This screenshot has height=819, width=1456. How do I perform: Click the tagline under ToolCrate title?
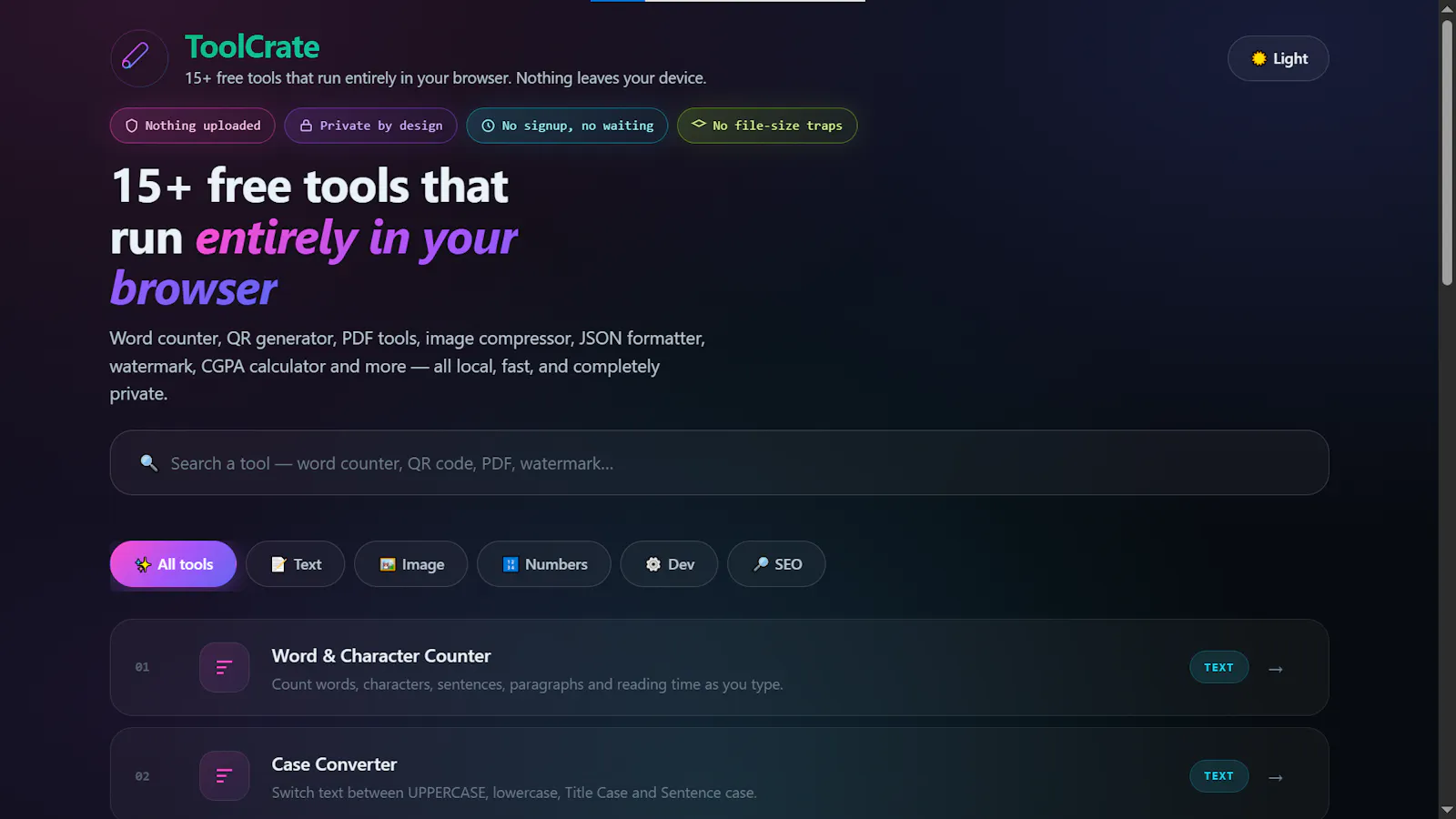[445, 78]
